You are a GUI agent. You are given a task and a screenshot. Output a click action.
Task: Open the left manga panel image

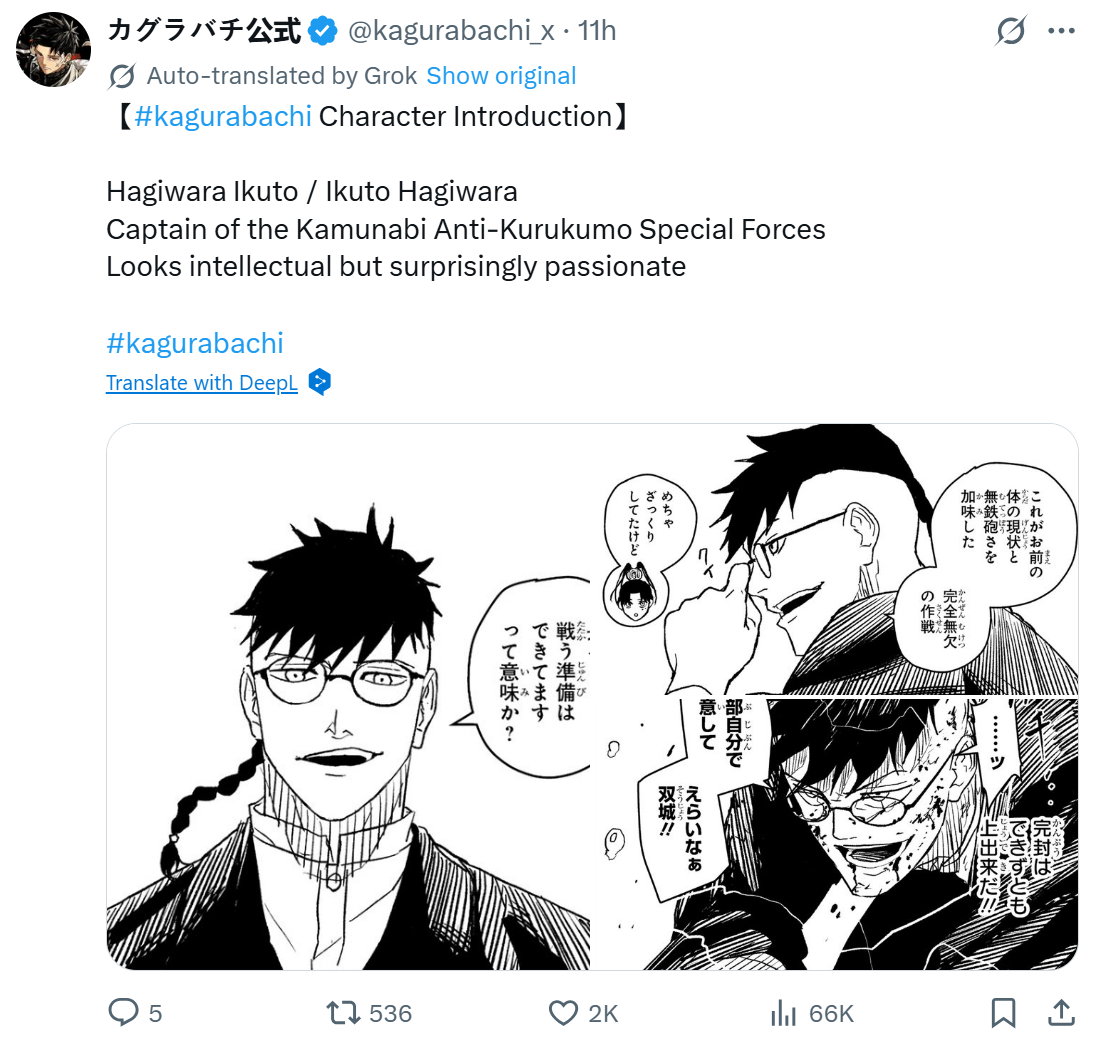point(349,697)
